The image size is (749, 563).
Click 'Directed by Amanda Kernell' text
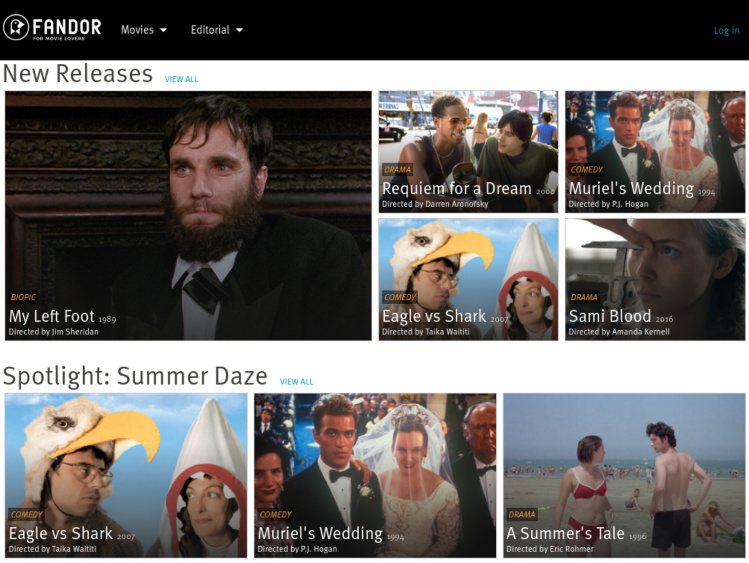[619, 331]
